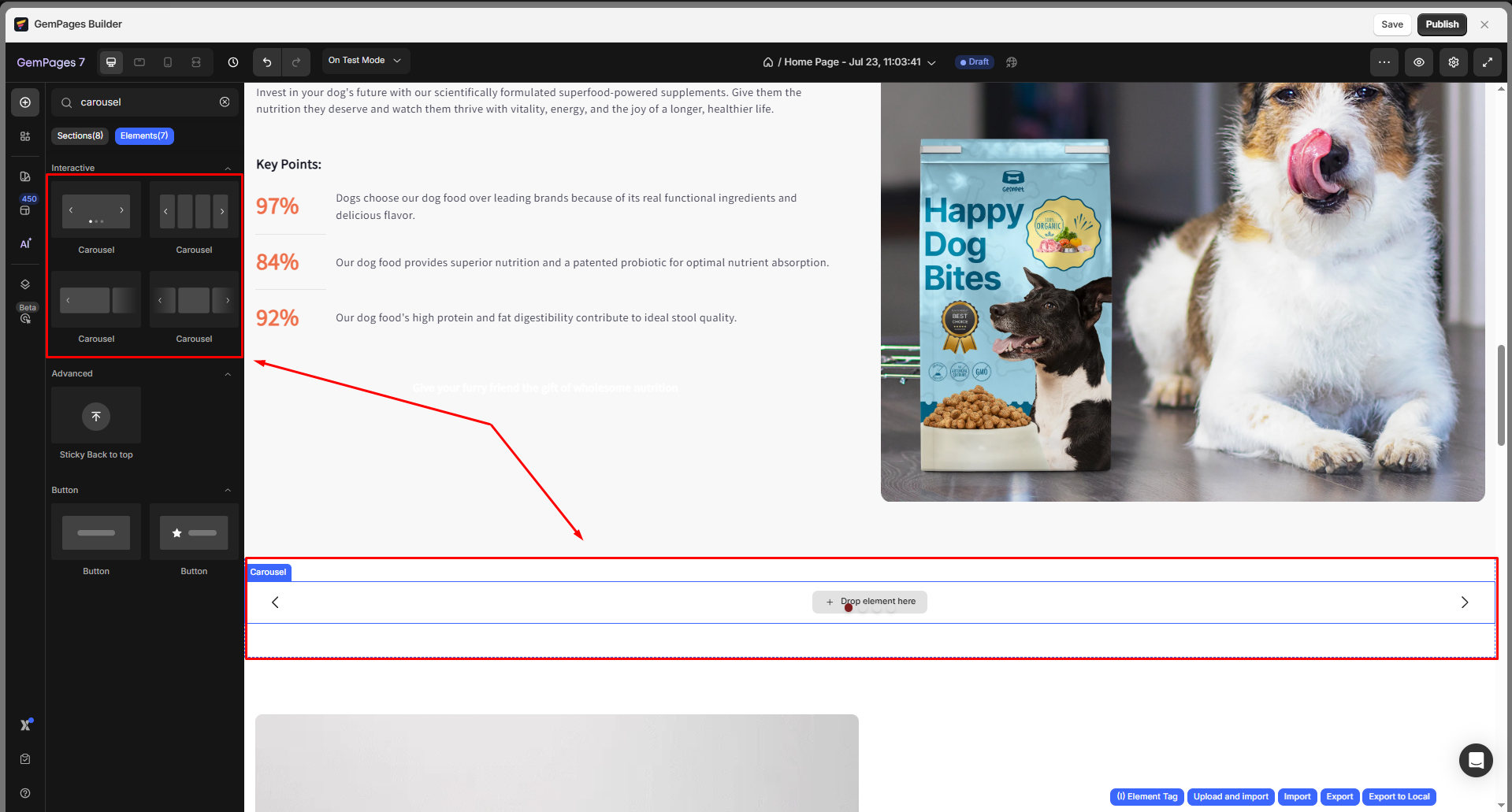The image size is (1512, 812).
Task: Click the Publish button
Action: (x=1441, y=24)
